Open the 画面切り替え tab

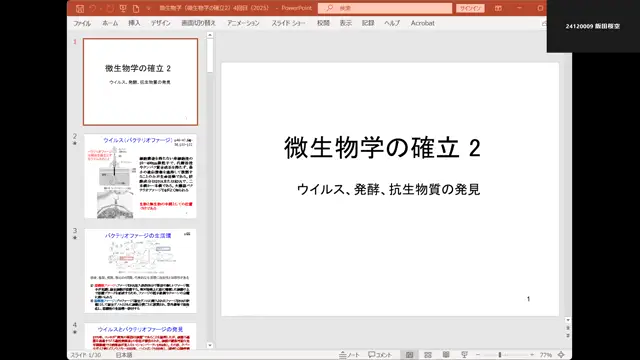198,23
